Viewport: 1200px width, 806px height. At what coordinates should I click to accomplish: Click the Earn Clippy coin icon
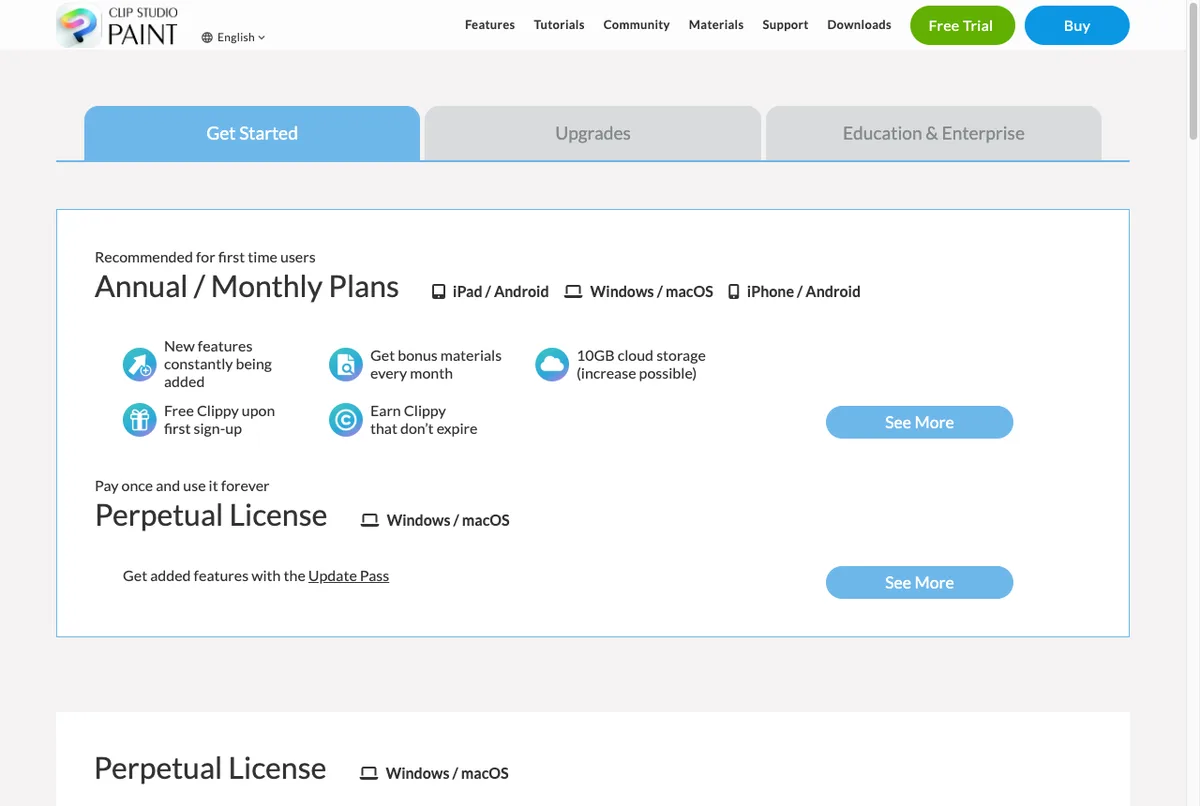(x=345, y=420)
